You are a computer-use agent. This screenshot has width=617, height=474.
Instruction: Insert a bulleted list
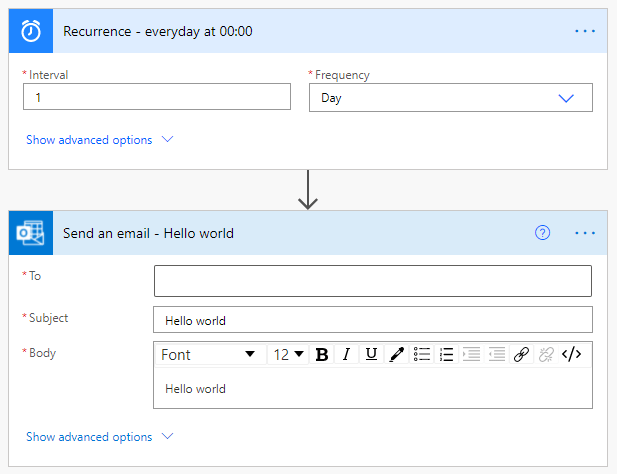tap(422, 354)
